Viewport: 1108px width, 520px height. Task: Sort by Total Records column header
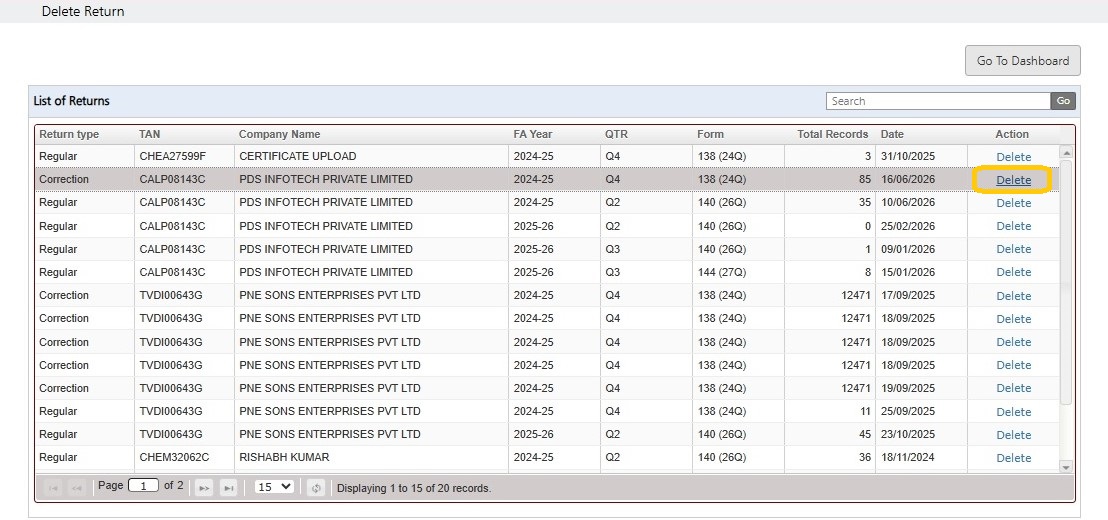tap(832, 134)
